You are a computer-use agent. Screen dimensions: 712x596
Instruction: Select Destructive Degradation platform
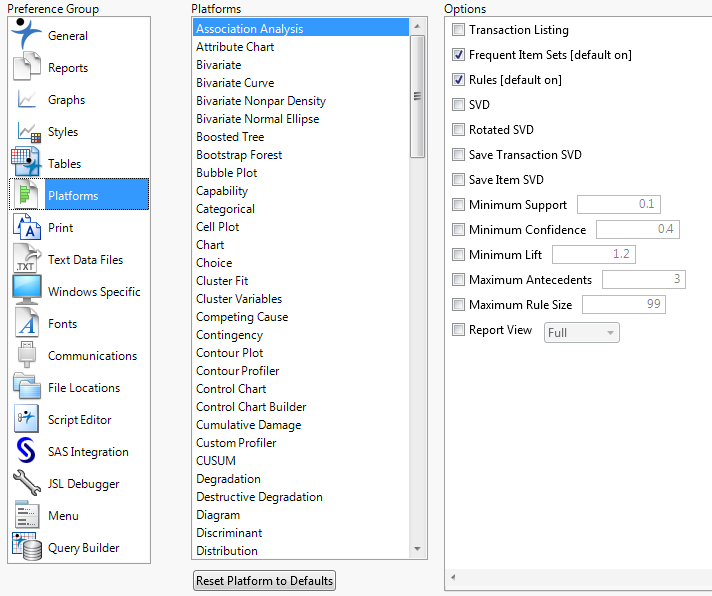(301, 497)
